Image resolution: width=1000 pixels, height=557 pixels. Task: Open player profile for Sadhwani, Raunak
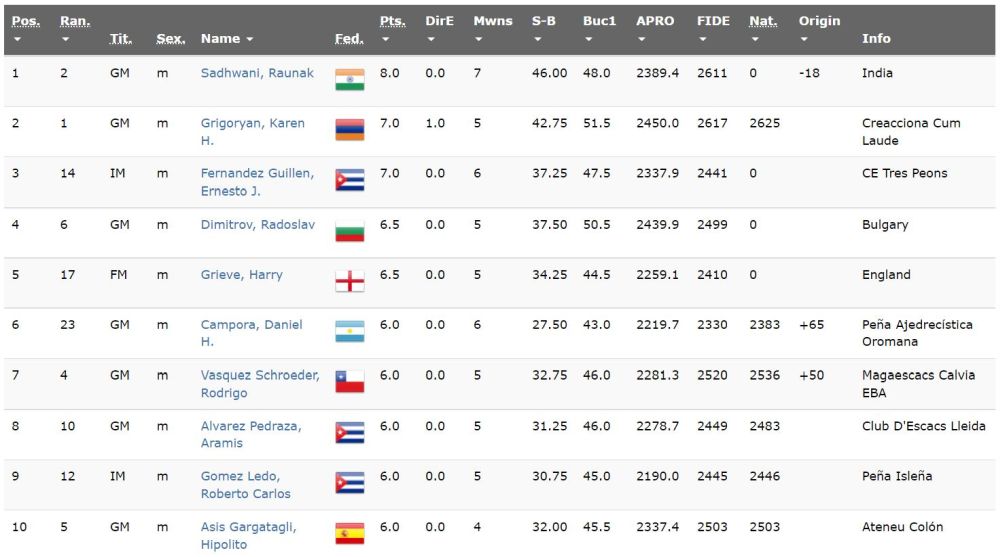click(x=257, y=73)
